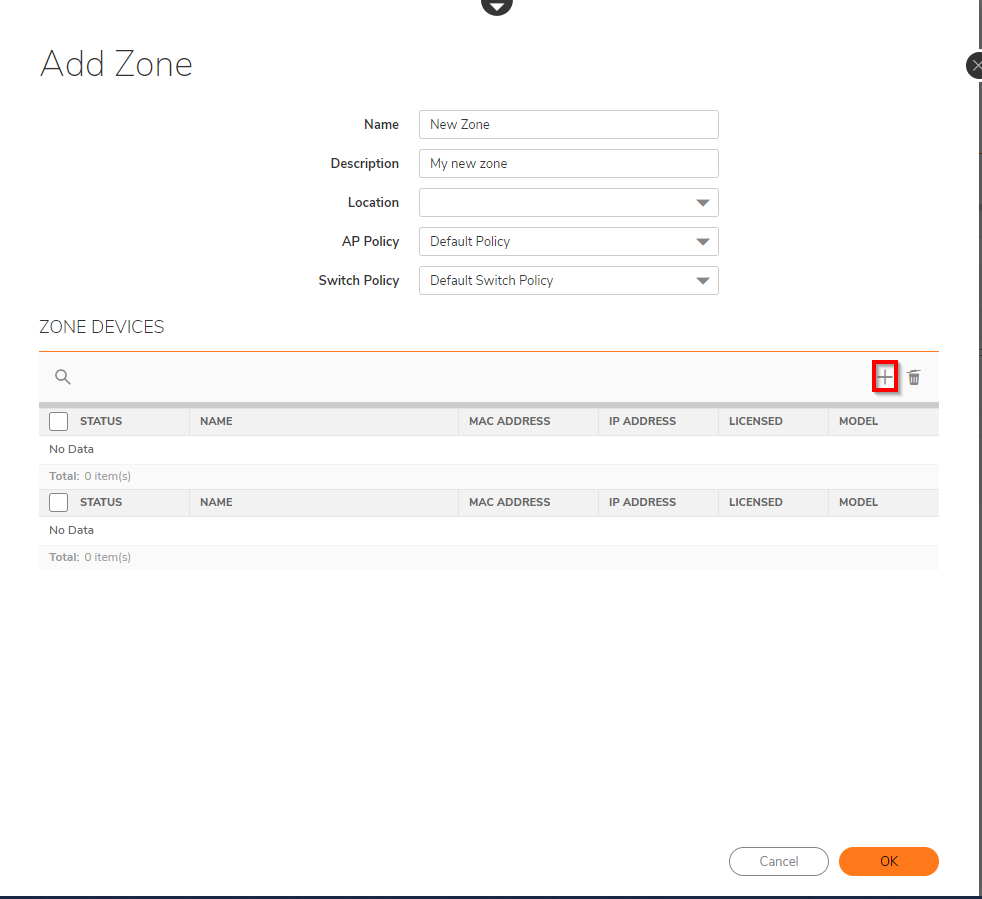Sort by MAC ADDRESS in the upper table
982x899 pixels.
pos(509,421)
